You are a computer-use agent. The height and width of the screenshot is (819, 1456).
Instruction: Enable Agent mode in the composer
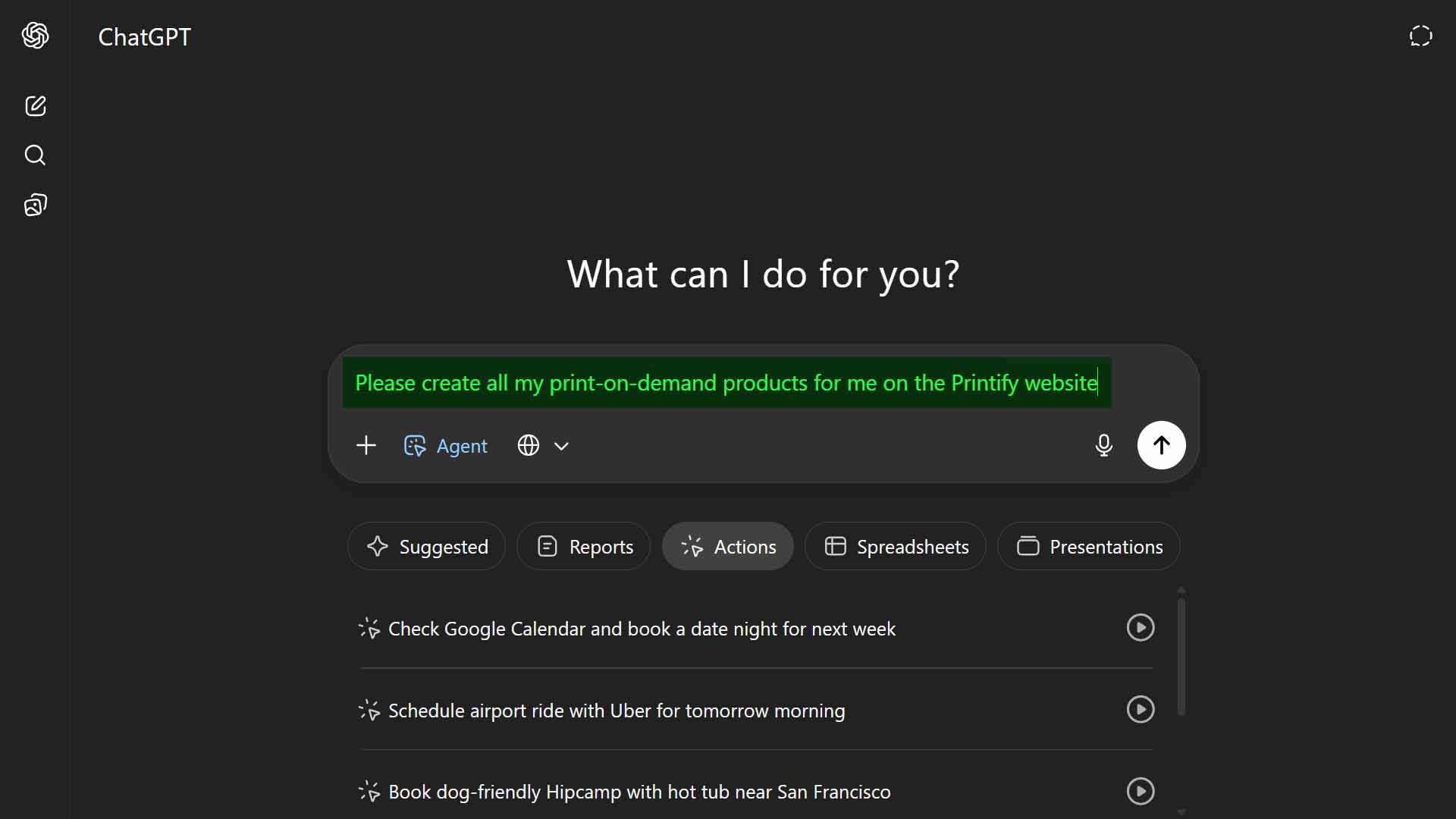click(445, 446)
